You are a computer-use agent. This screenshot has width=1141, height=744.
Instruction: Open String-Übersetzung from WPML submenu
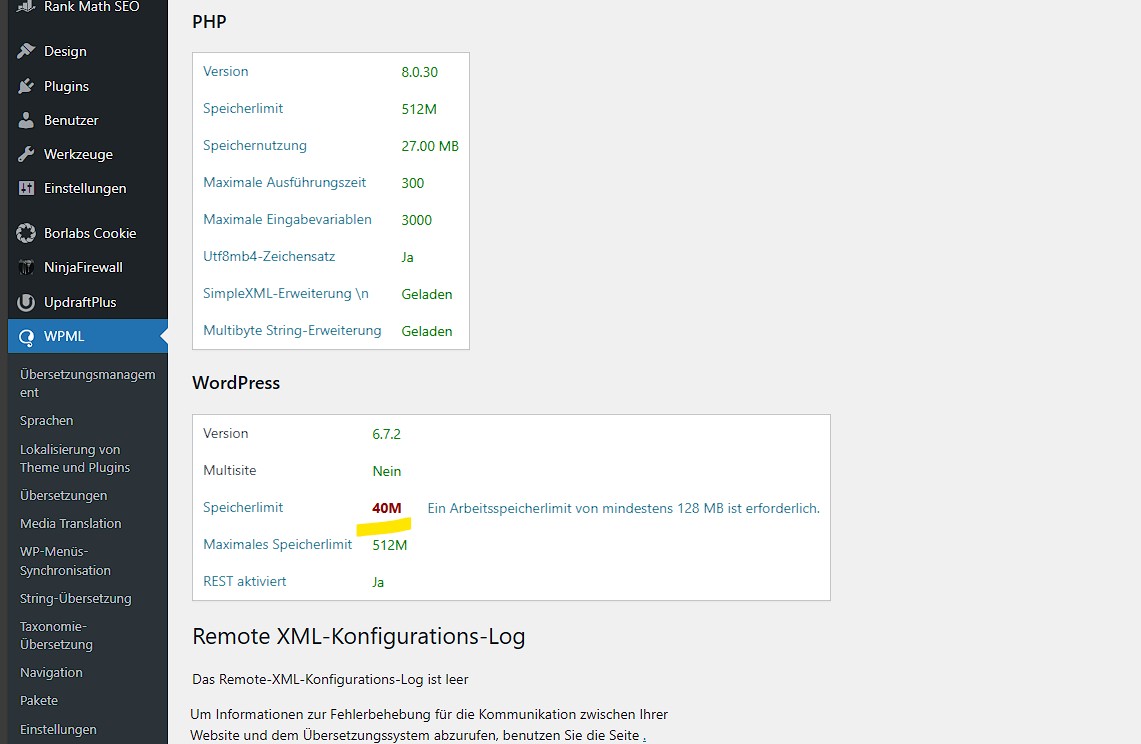pyautogui.click(x=75, y=599)
